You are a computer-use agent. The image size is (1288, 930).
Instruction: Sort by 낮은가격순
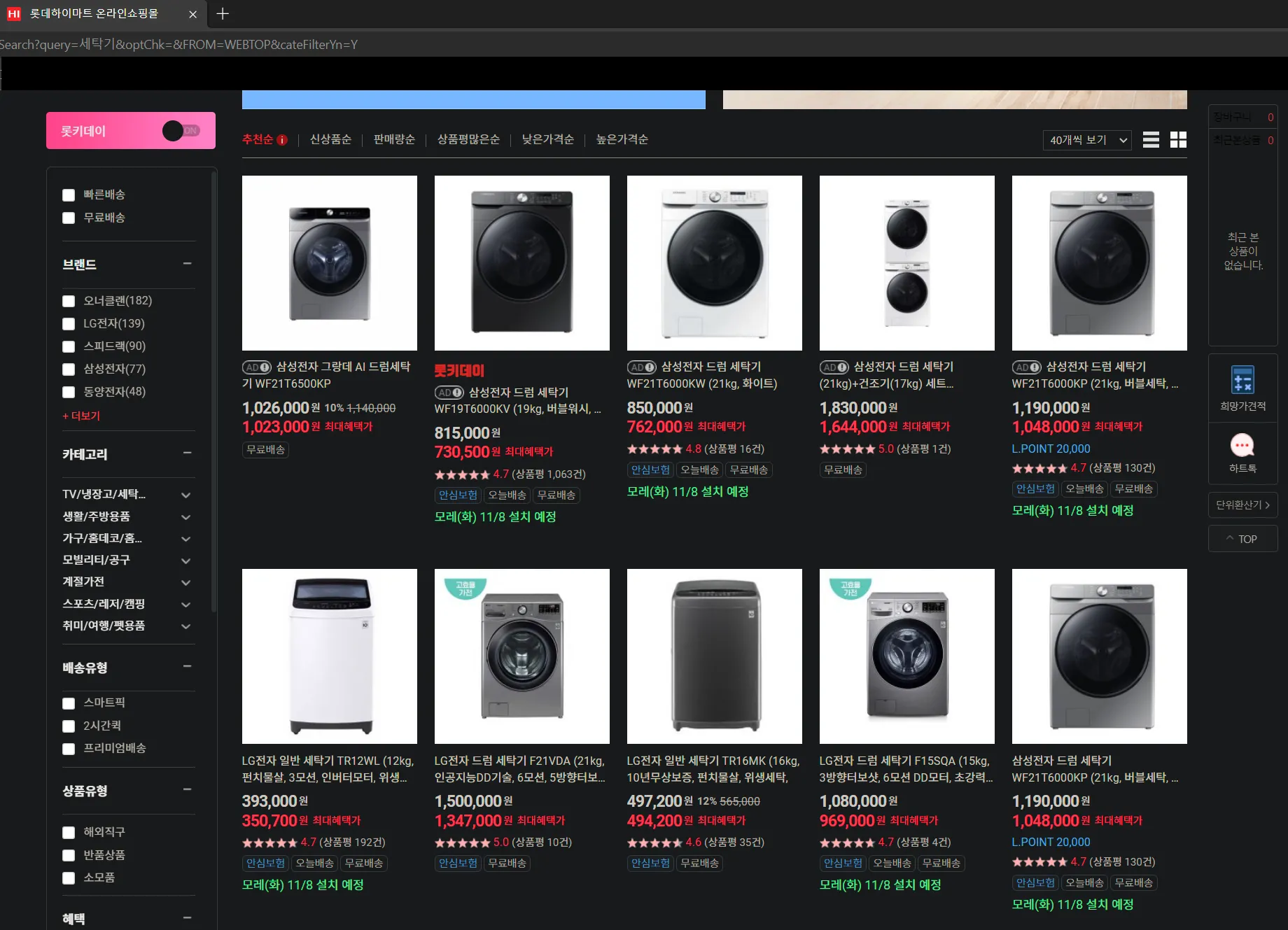click(548, 139)
